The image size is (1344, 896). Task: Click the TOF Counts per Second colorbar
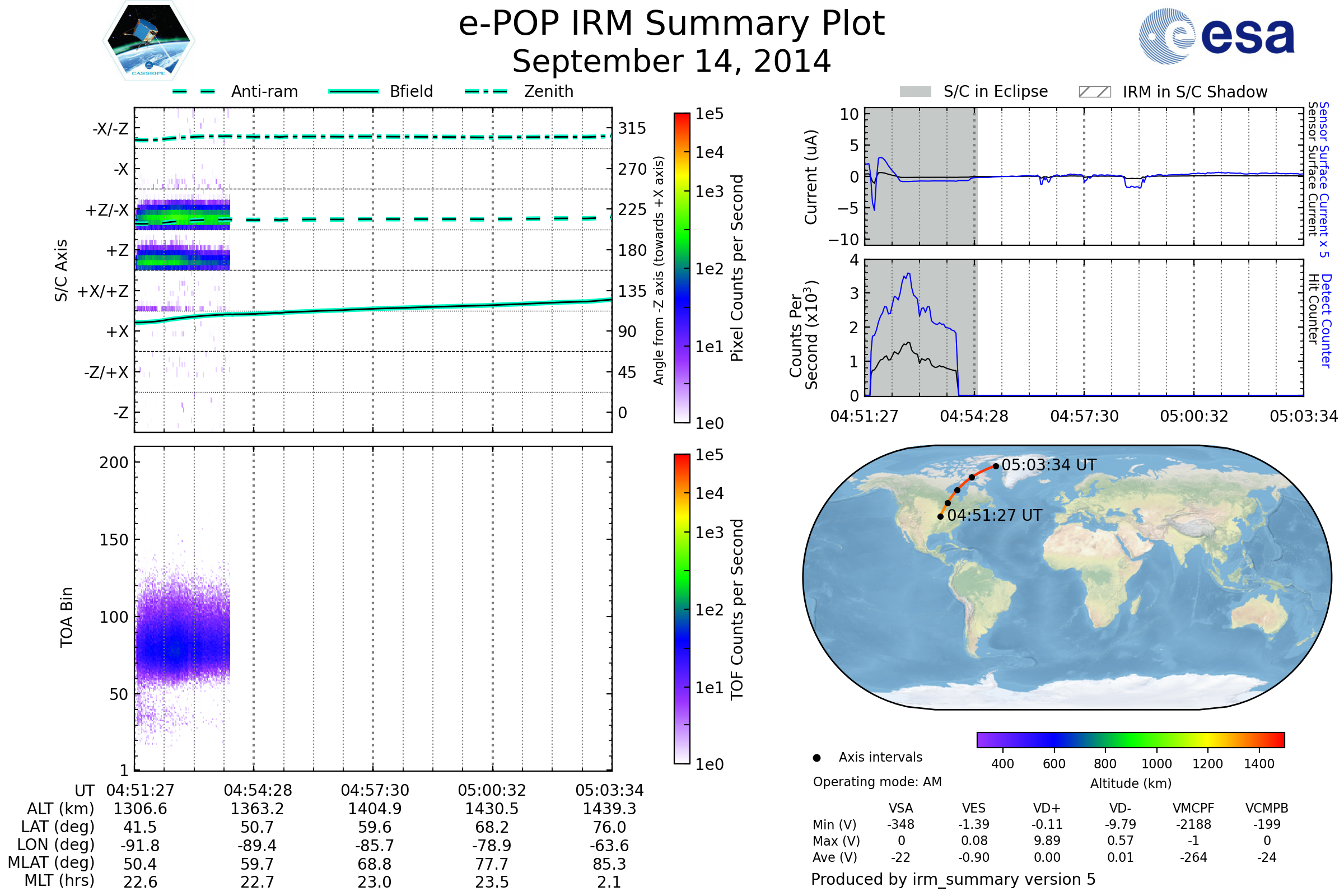[682, 609]
